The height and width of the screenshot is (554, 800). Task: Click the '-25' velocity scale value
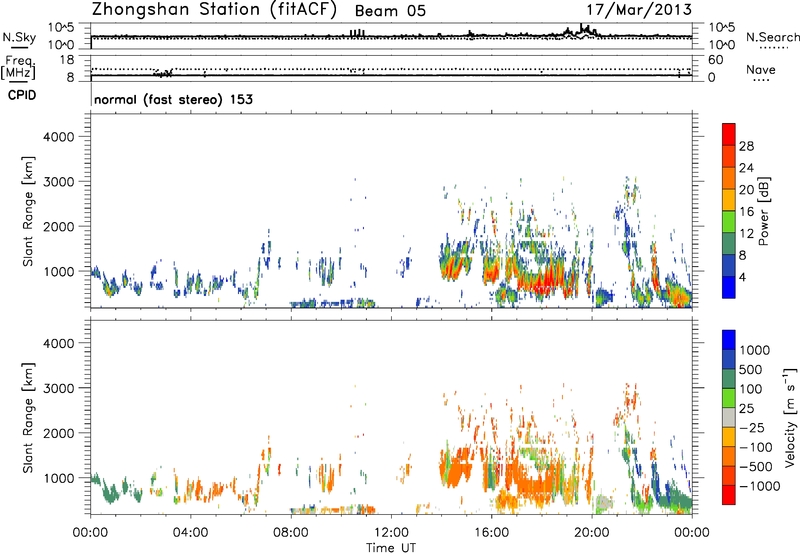[752, 427]
